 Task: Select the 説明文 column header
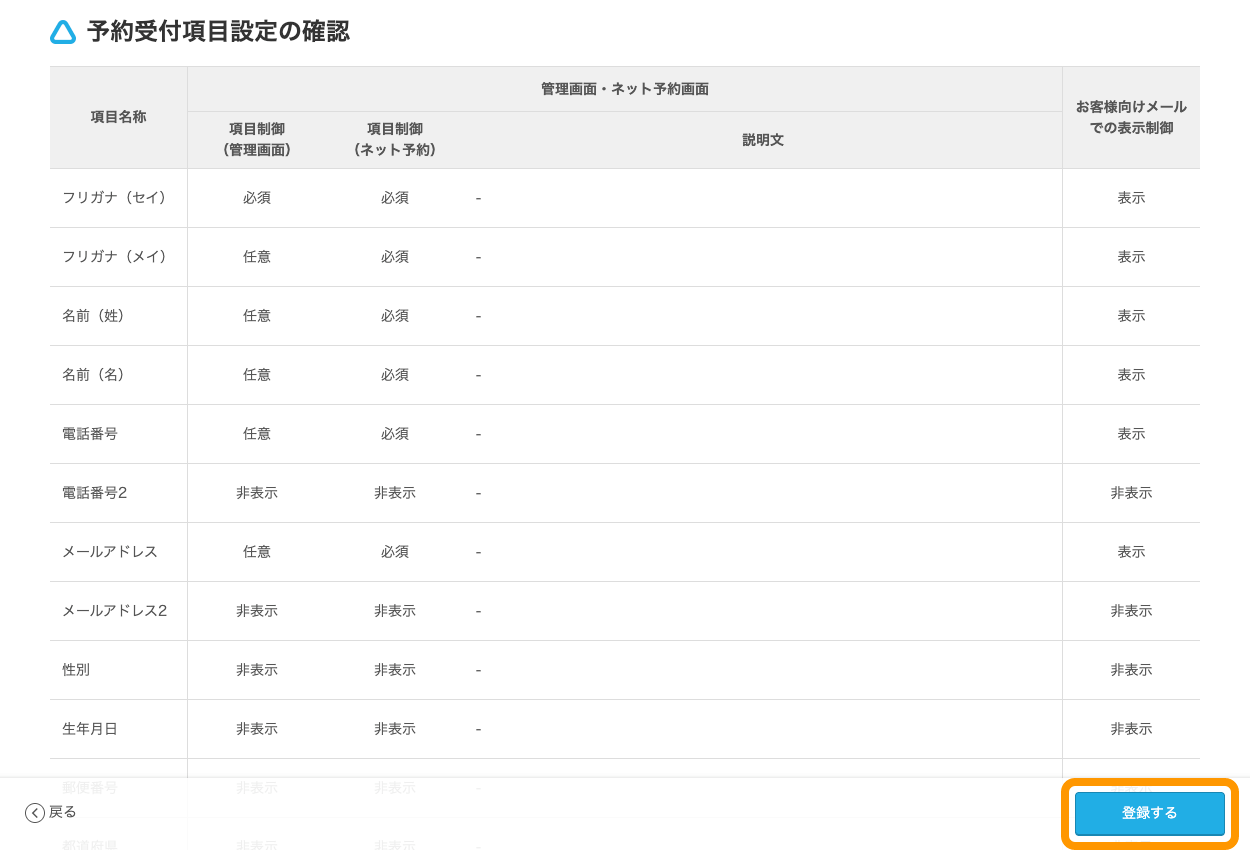pos(762,139)
